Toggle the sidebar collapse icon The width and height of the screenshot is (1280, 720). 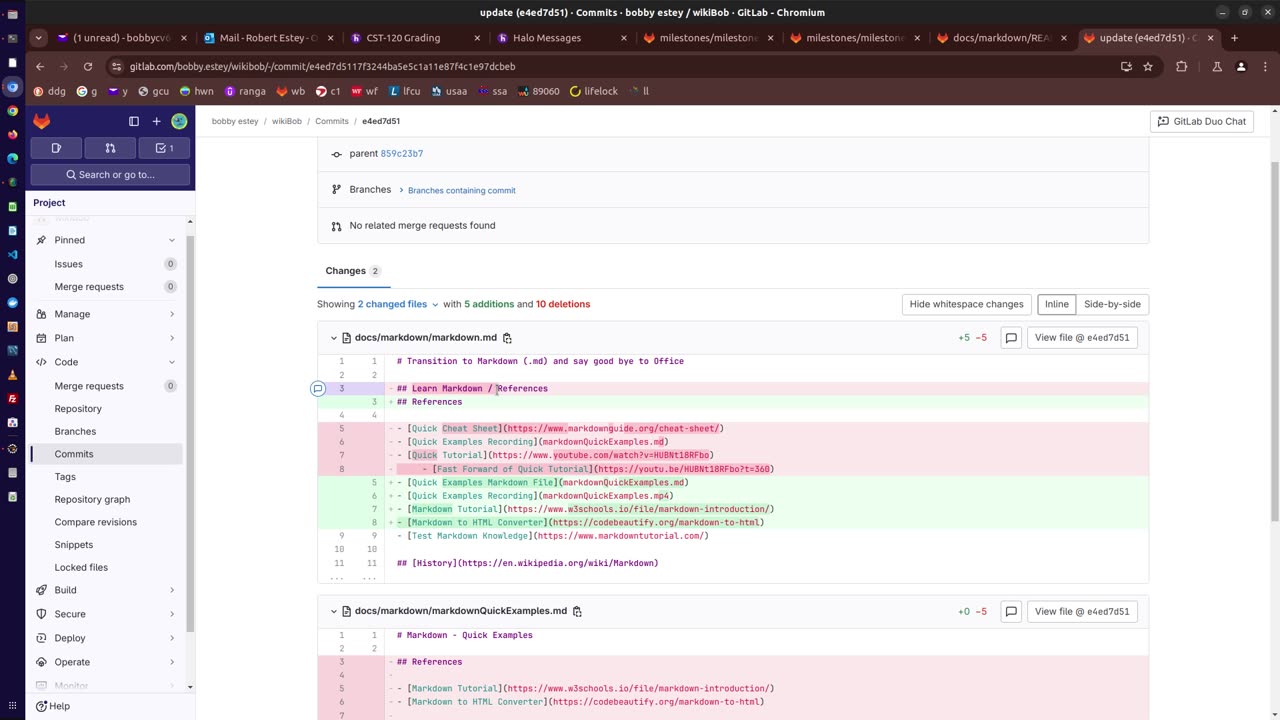134,121
